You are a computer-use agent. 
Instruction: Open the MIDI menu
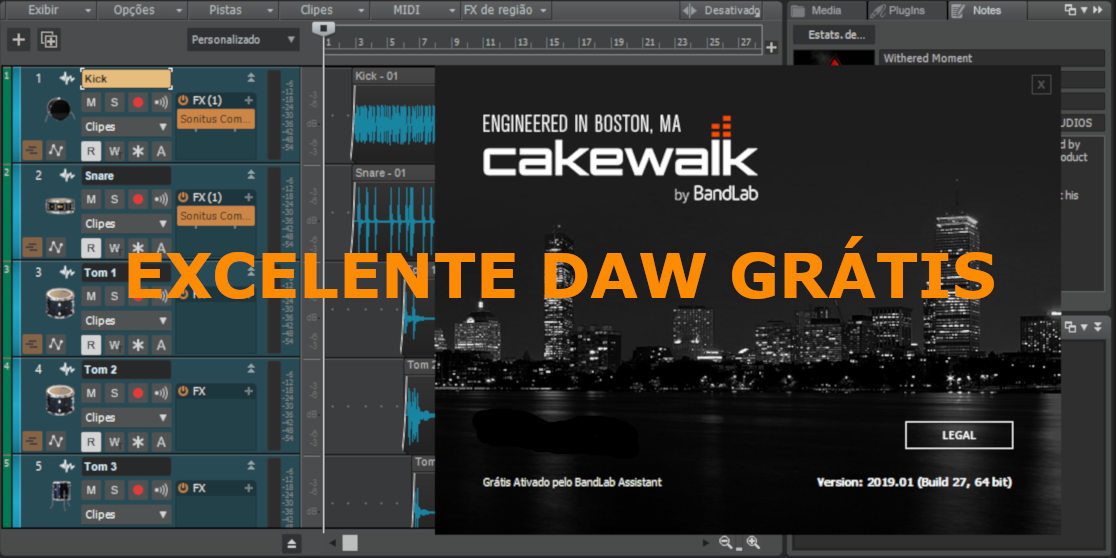pyautogui.click(x=416, y=10)
